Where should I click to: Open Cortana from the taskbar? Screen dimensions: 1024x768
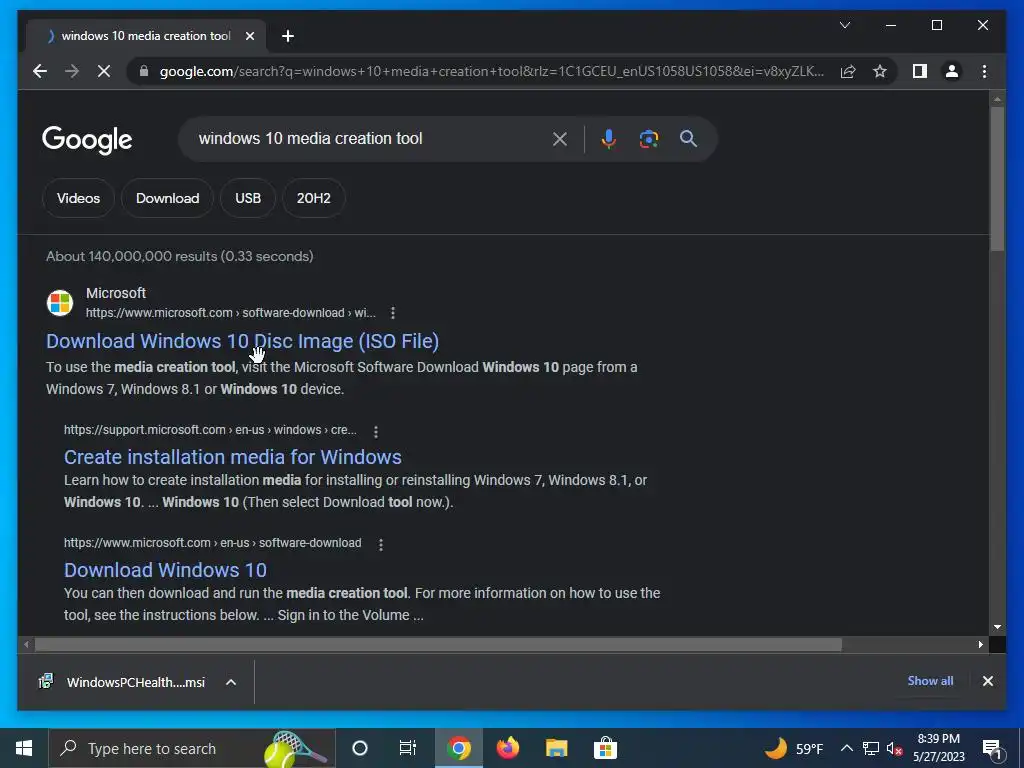point(360,748)
